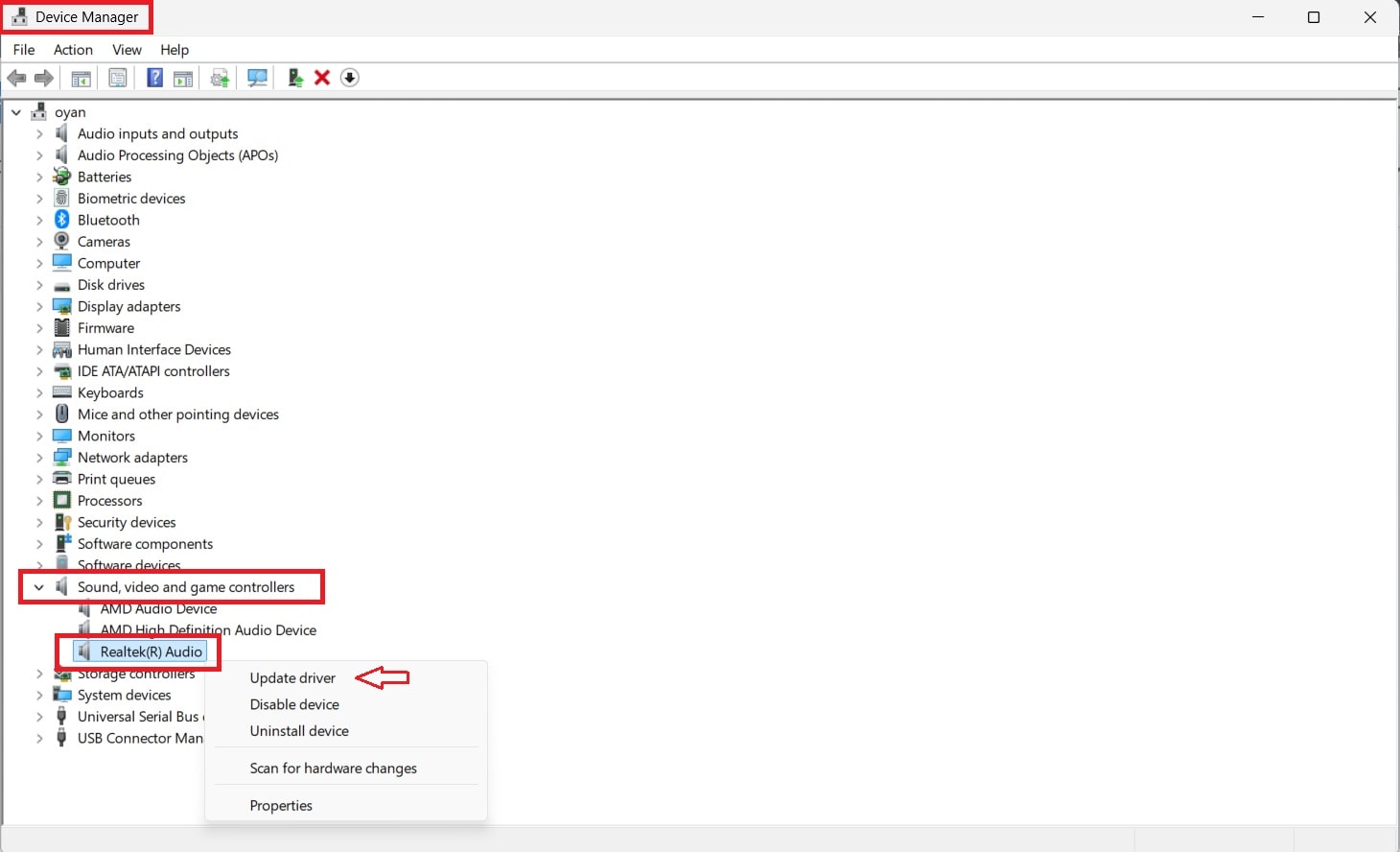The height and width of the screenshot is (852, 1400).
Task: Expand the Display adapters category
Action: (38, 306)
